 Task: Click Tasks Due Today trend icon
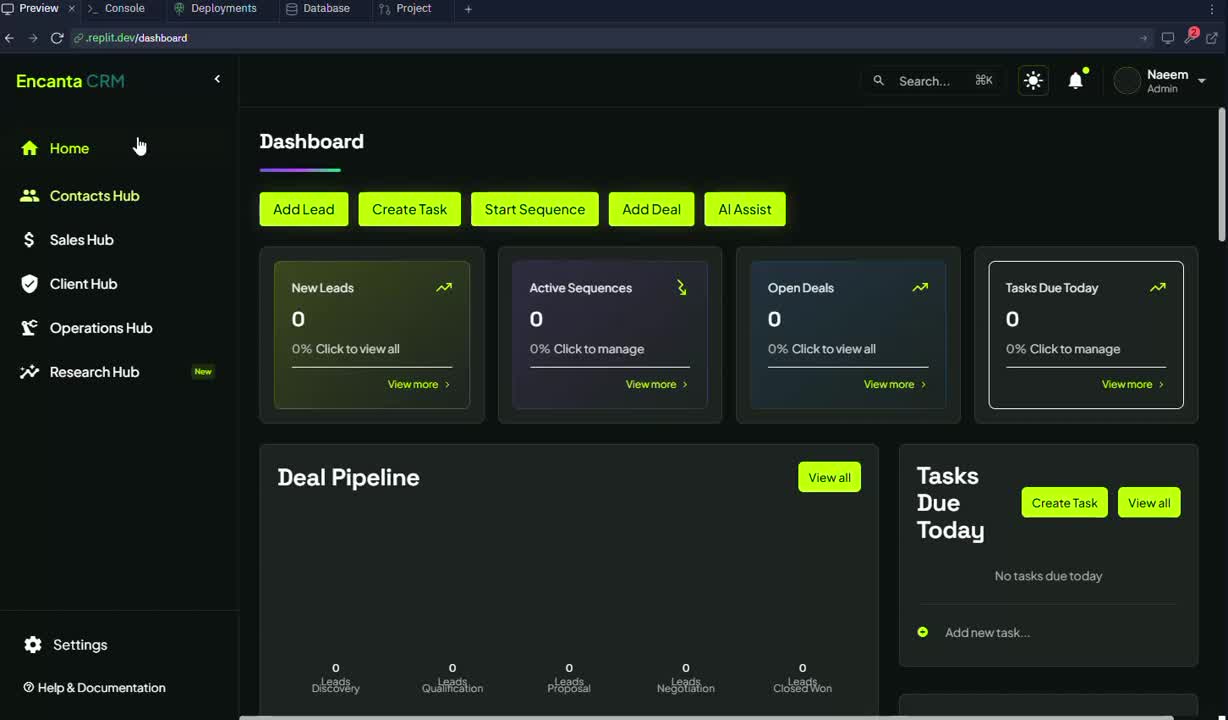point(1158,287)
